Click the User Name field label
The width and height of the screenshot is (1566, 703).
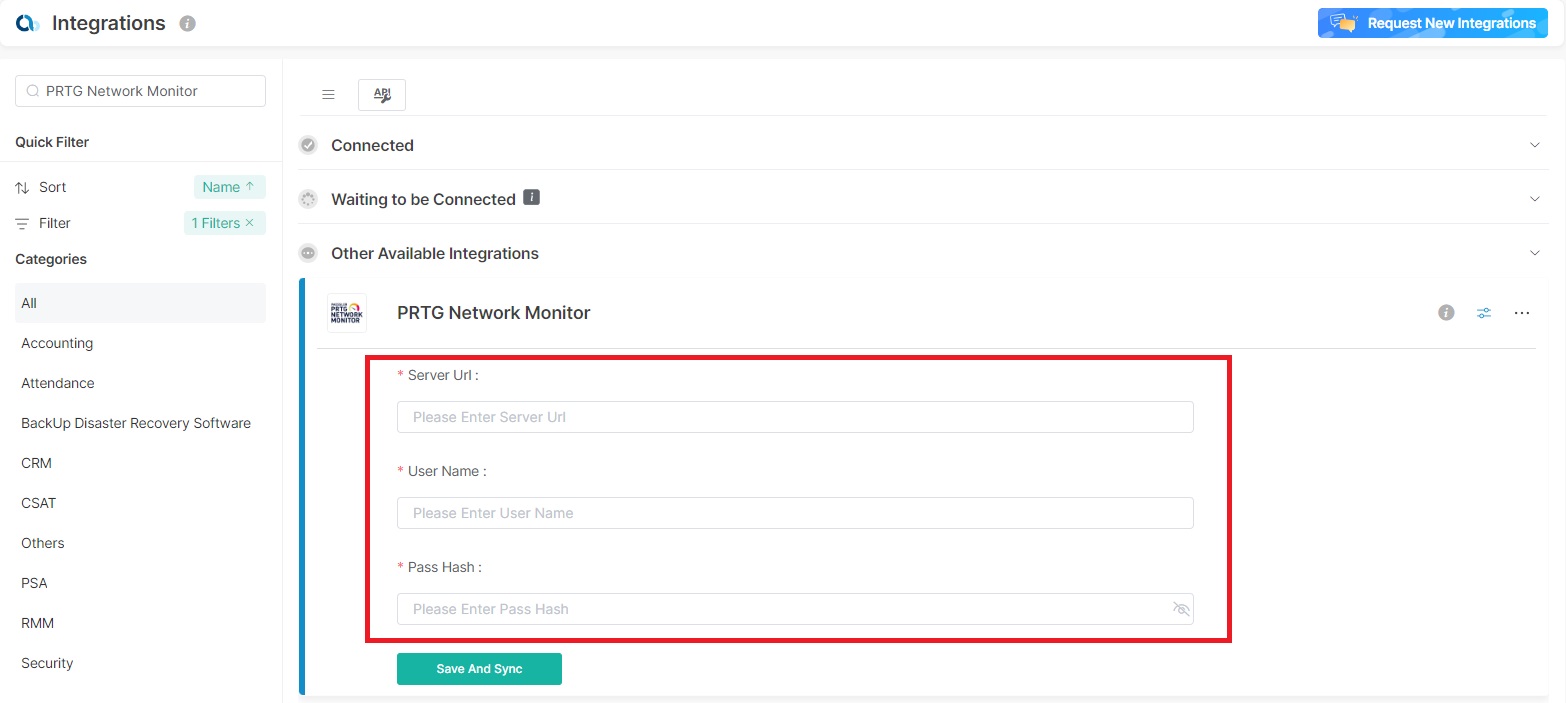pyautogui.click(x=442, y=471)
